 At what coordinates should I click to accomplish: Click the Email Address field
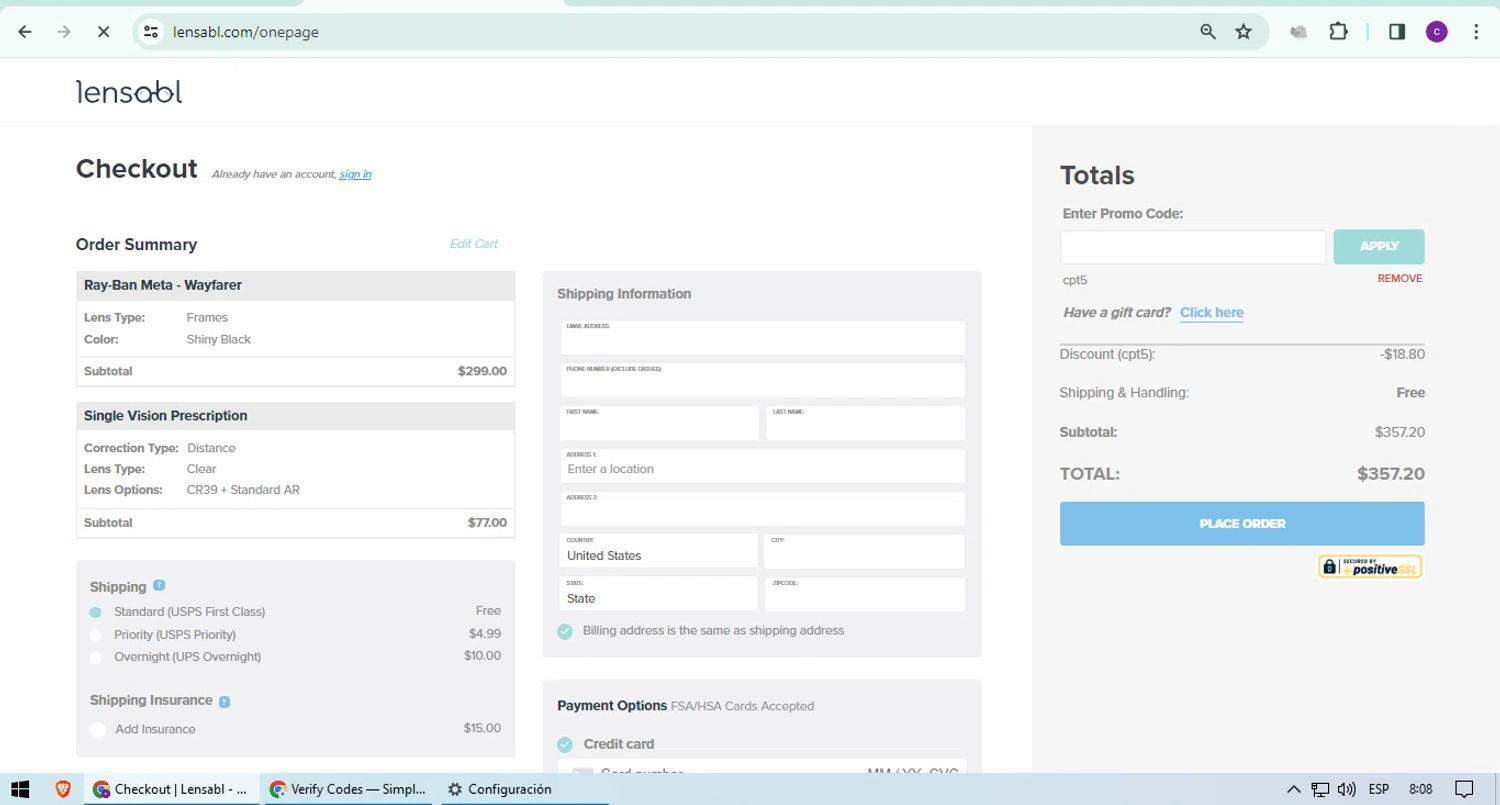[x=763, y=338]
